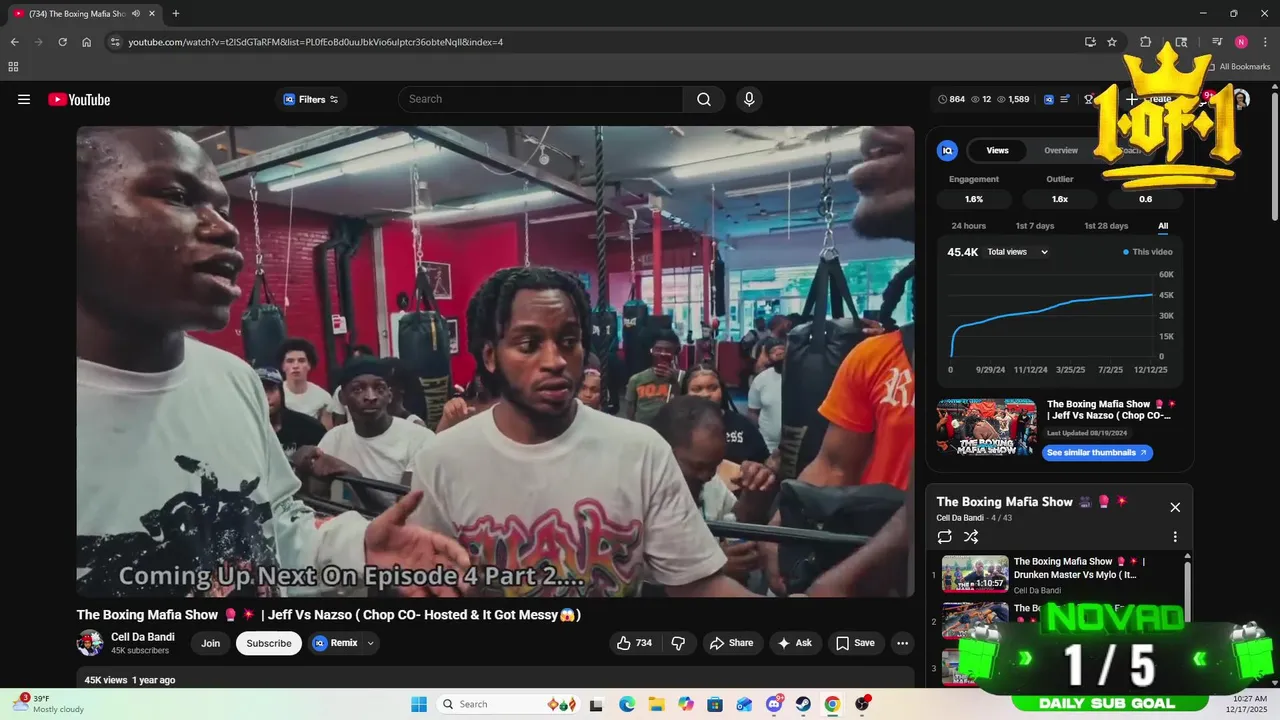
Task: Open the apps grid in bookmarks bar
Action: [13, 67]
